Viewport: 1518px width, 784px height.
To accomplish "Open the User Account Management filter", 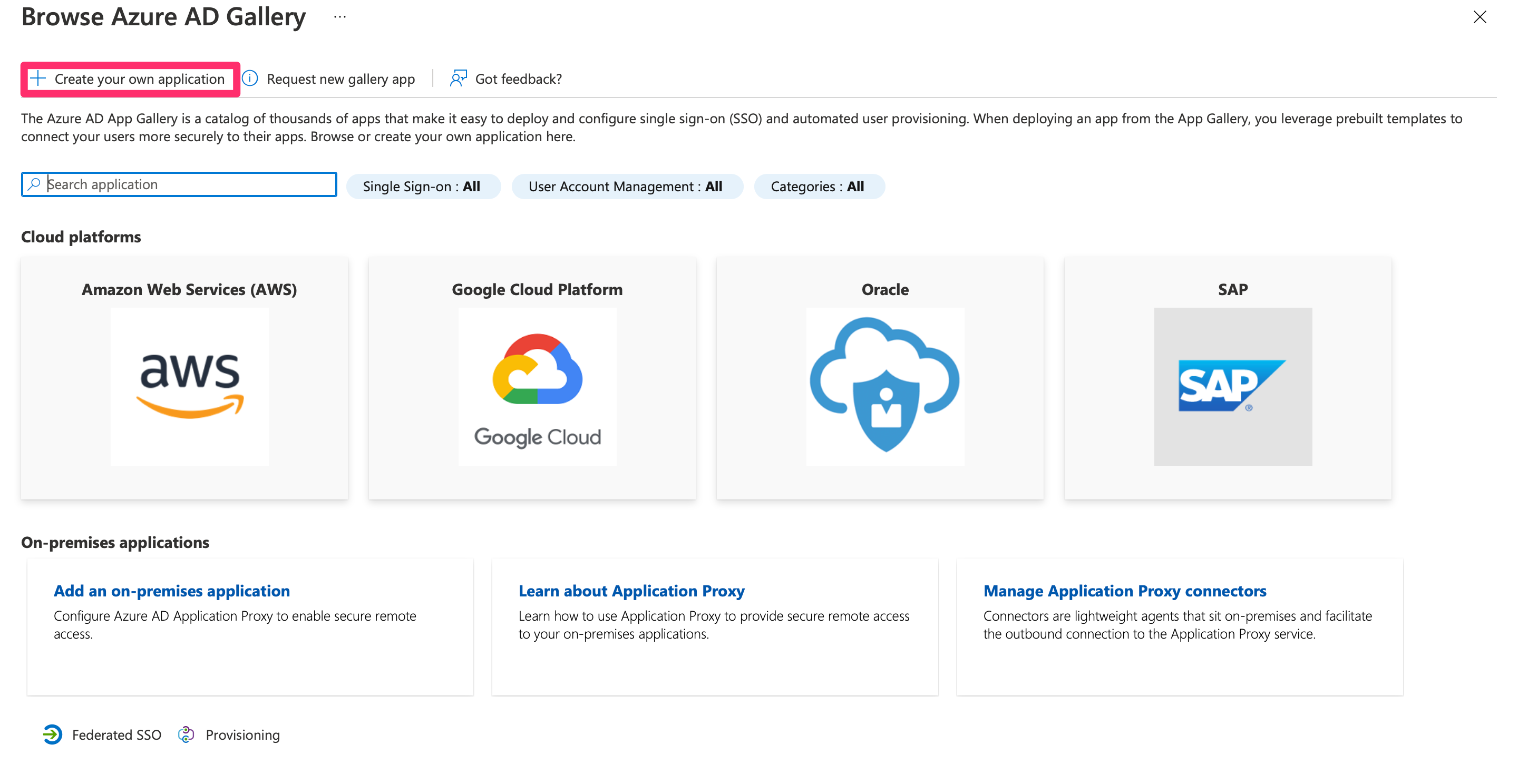I will (627, 187).
